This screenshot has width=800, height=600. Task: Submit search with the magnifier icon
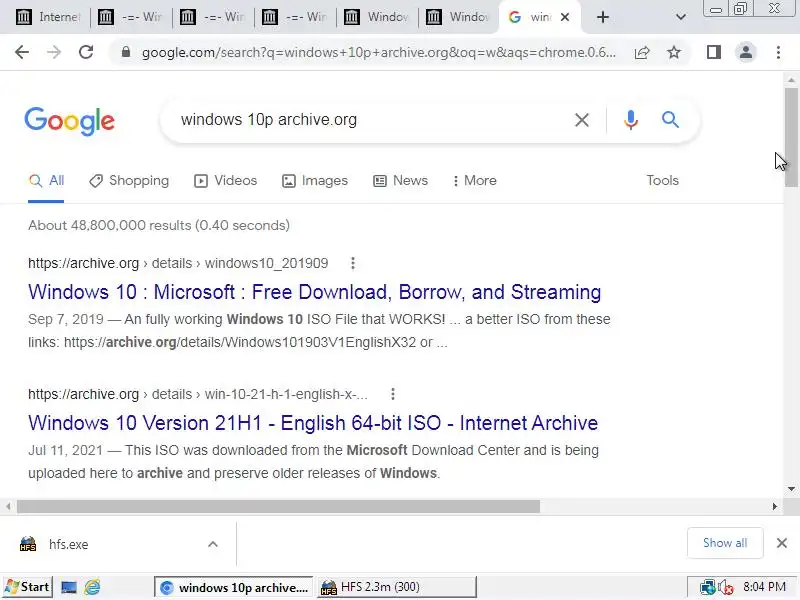coord(670,120)
